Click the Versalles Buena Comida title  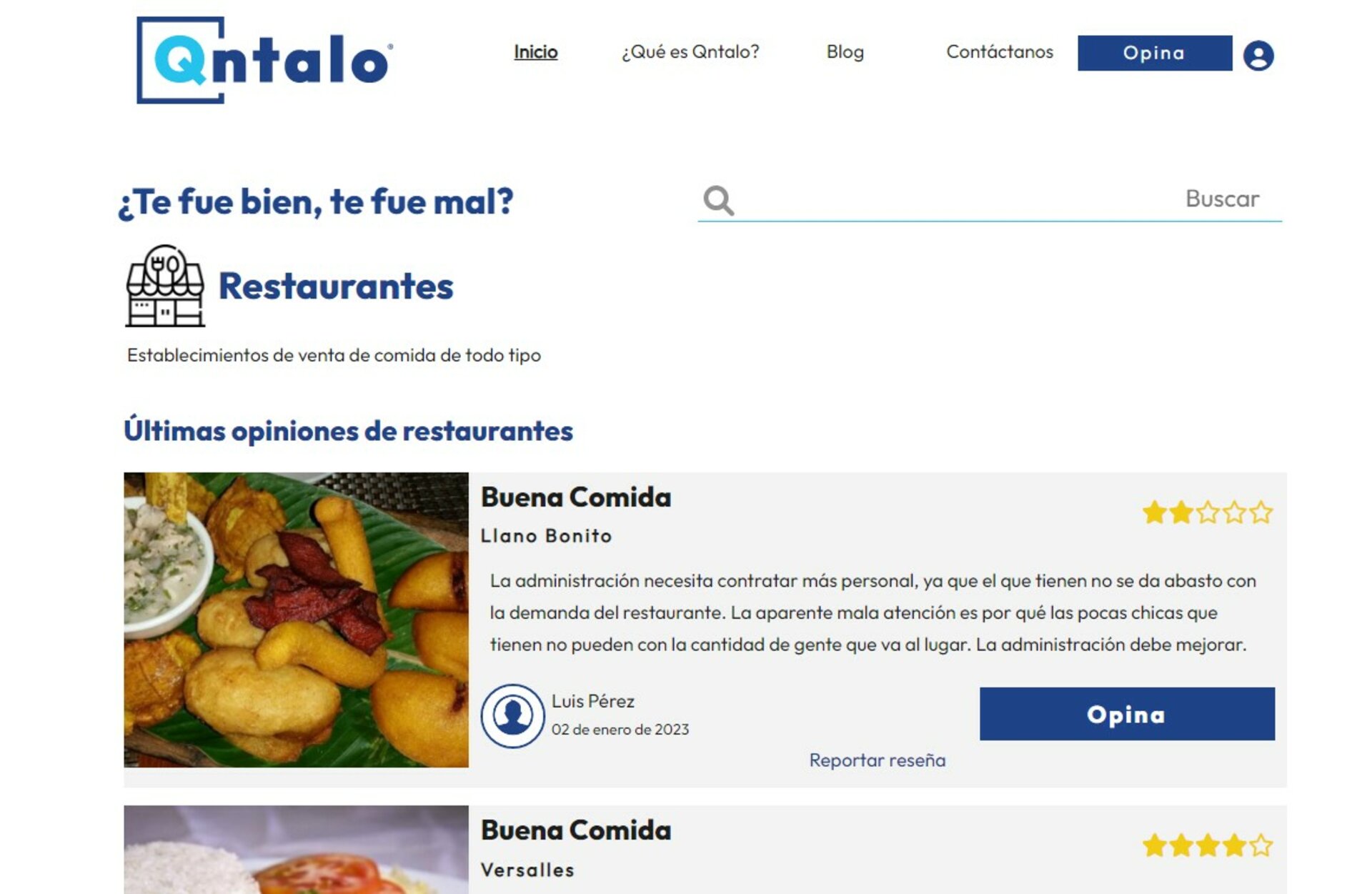click(x=576, y=830)
